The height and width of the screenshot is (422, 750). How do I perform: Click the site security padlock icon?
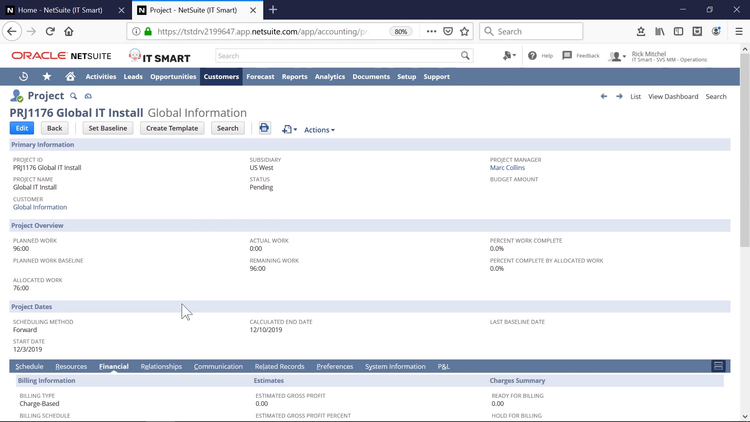[x=148, y=32]
